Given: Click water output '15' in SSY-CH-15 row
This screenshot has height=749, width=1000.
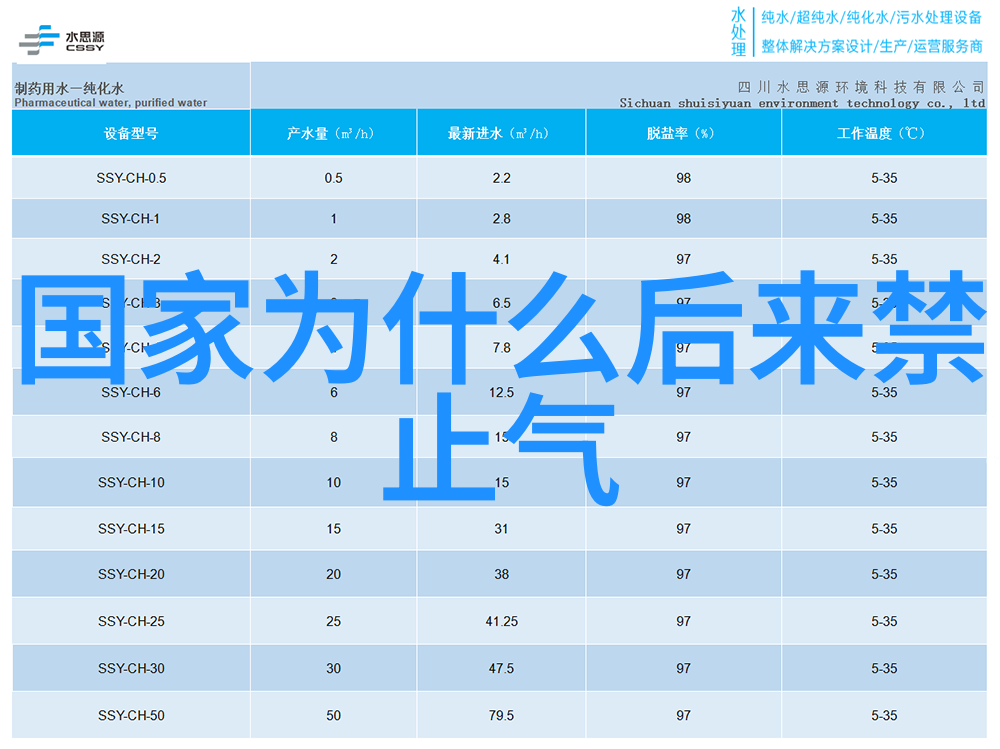Looking at the screenshot, I should 334,529.
